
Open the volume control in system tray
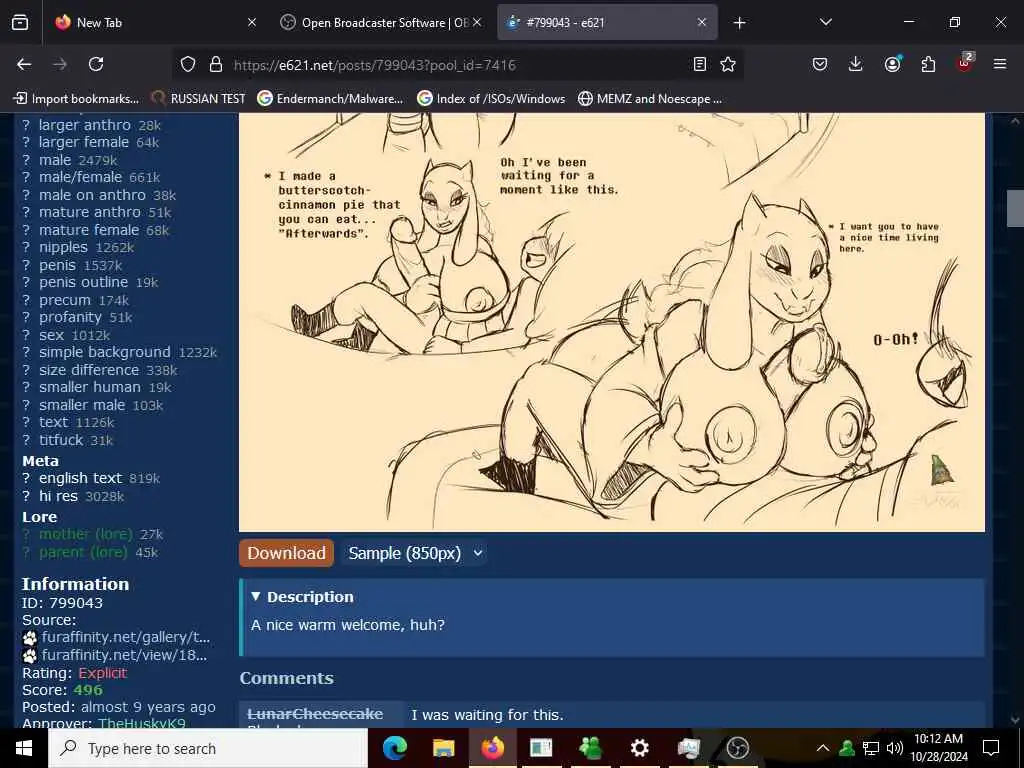pyautogui.click(x=895, y=748)
